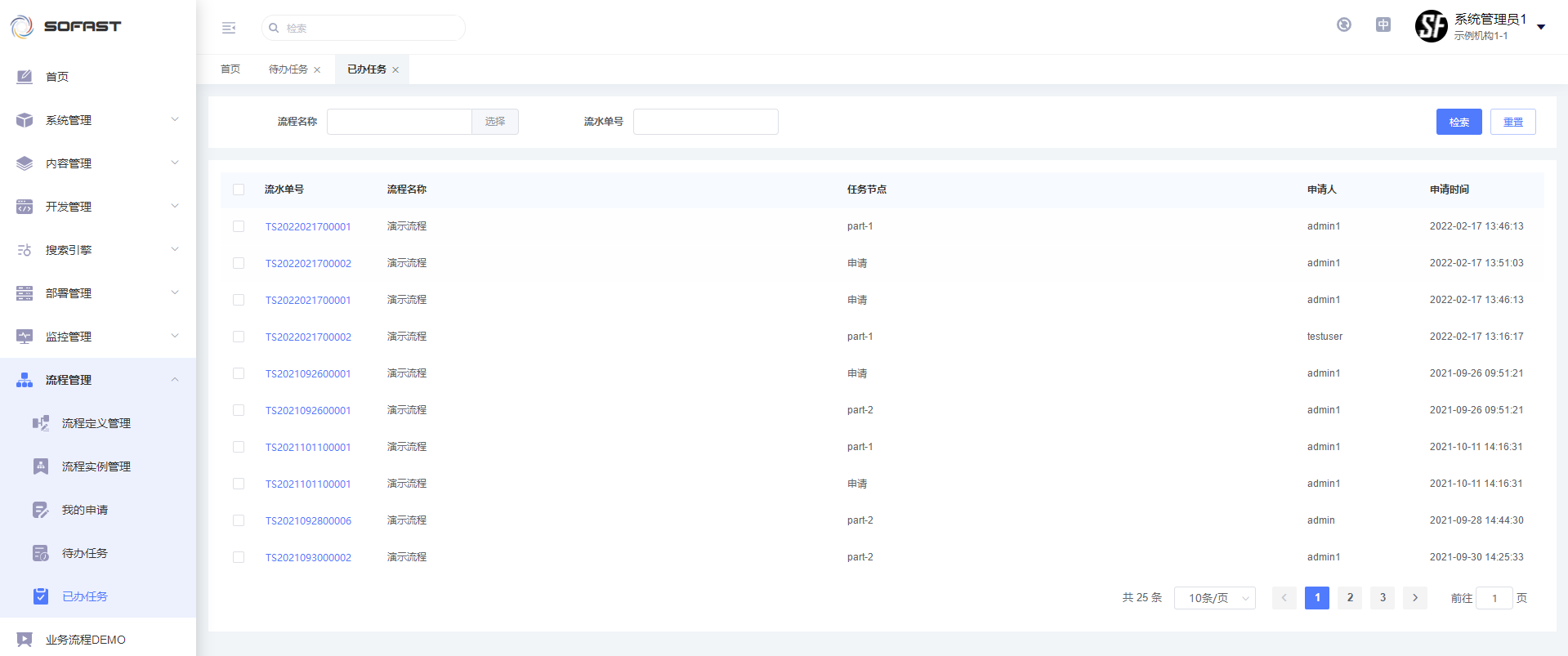Open the 10条/页 page size dropdown
The image size is (1568, 656).
point(1214,598)
